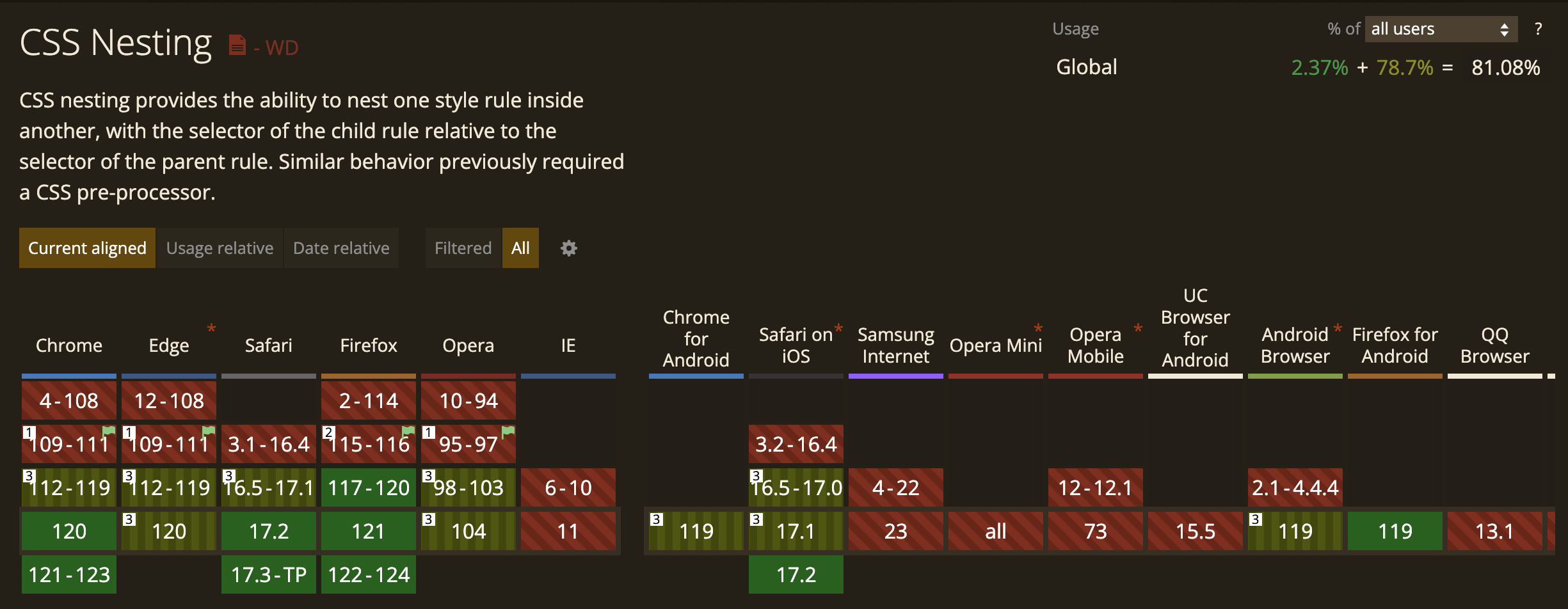
Task: Switch to the All browsers tab
Action: (520, 248)
